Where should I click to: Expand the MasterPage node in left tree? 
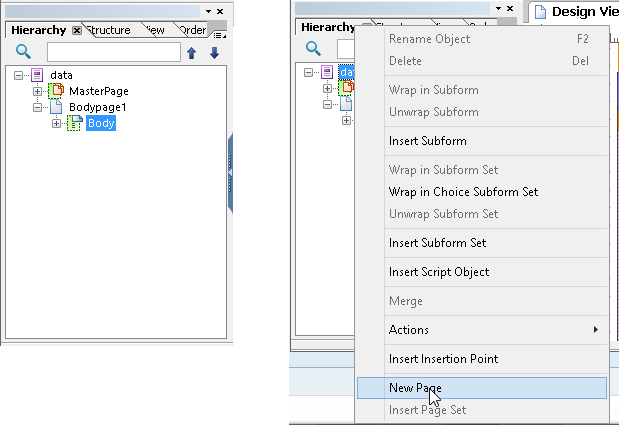tap(37, 91)
